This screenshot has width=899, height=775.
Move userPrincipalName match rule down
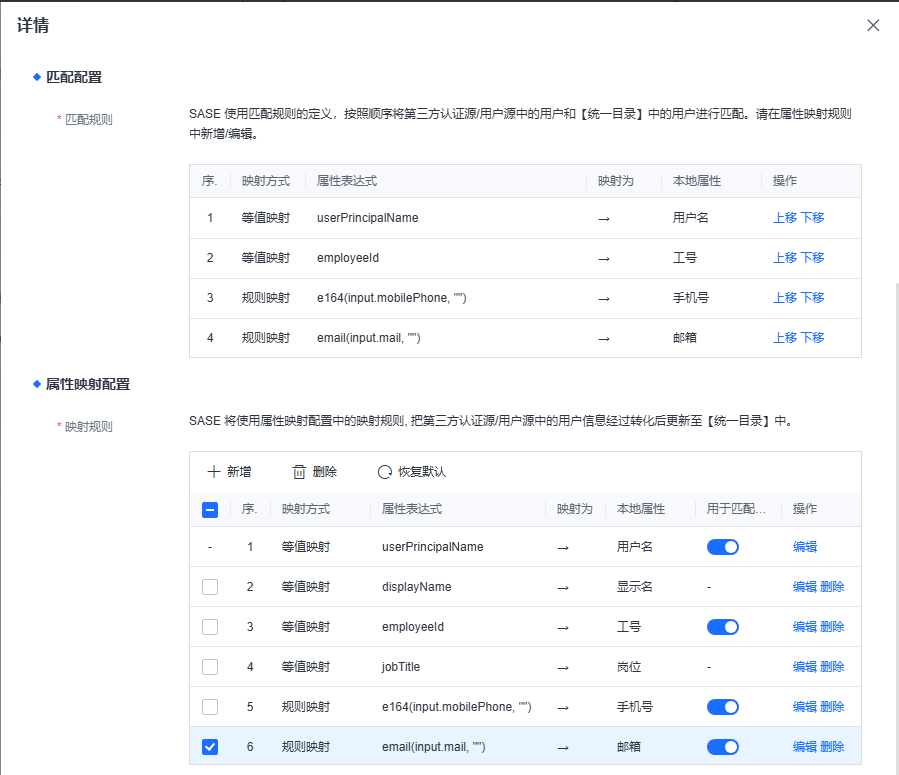(812, 218)
